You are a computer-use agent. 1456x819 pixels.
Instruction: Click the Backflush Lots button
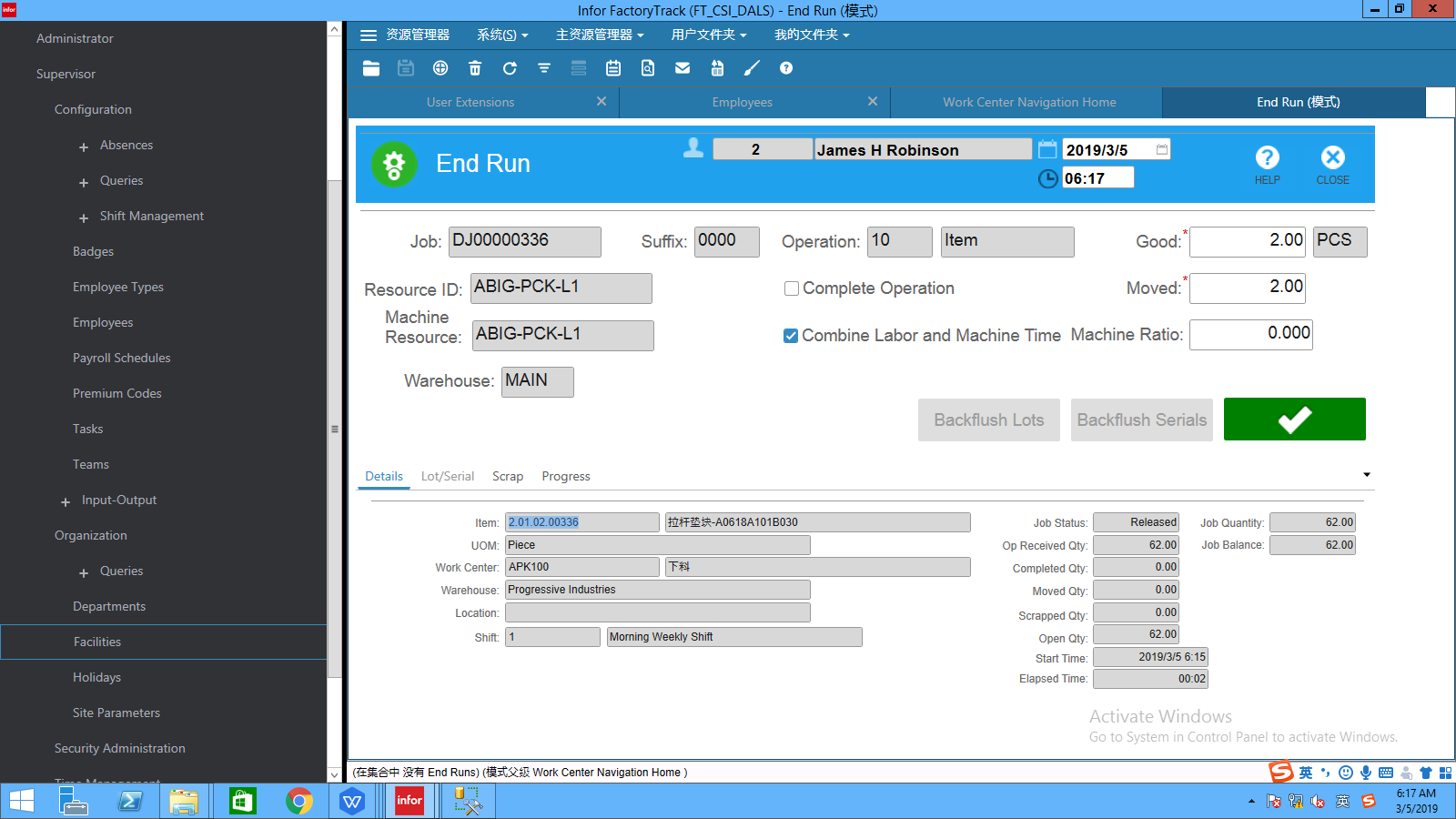tap(989, 420)
